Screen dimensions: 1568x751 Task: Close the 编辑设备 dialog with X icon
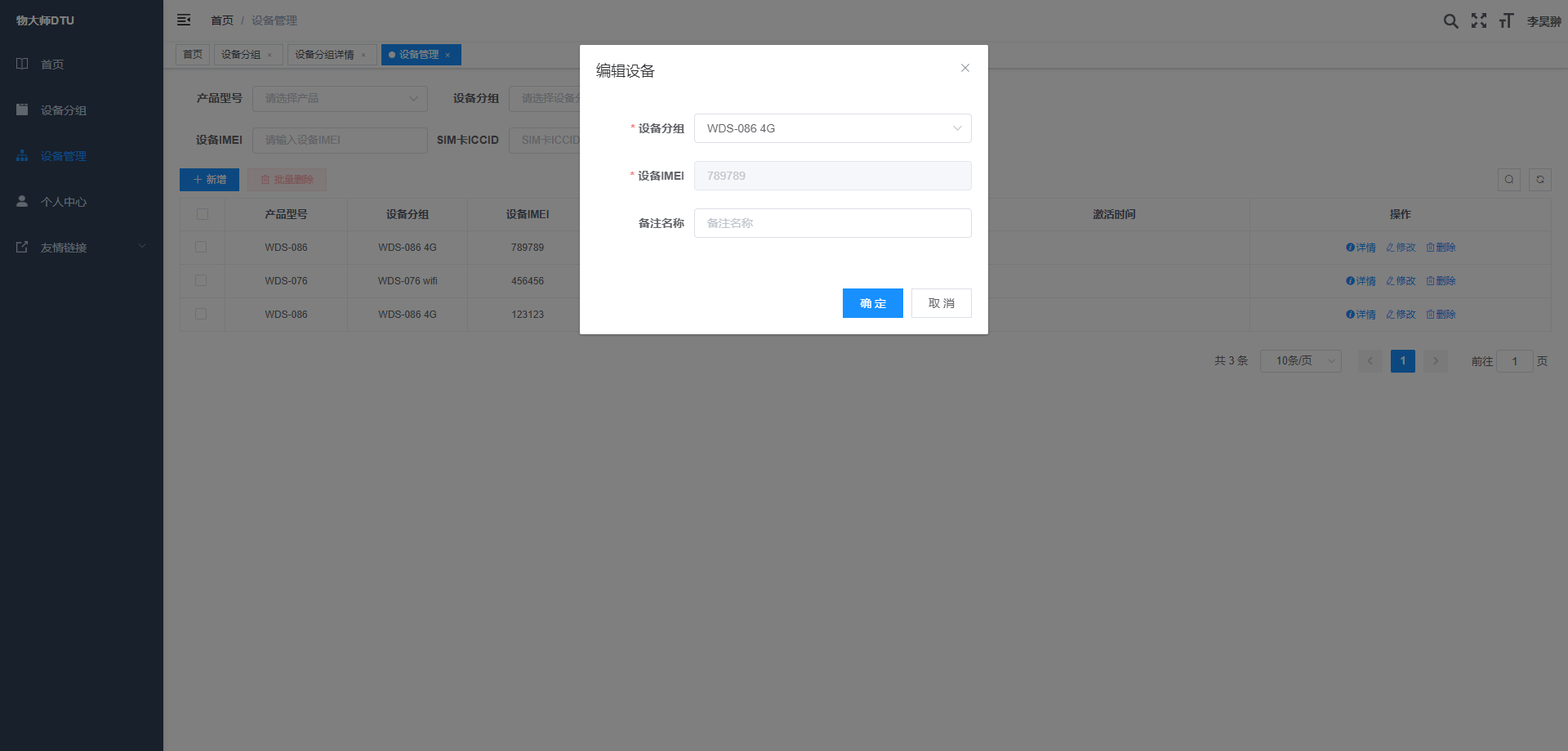click(965, 68)
